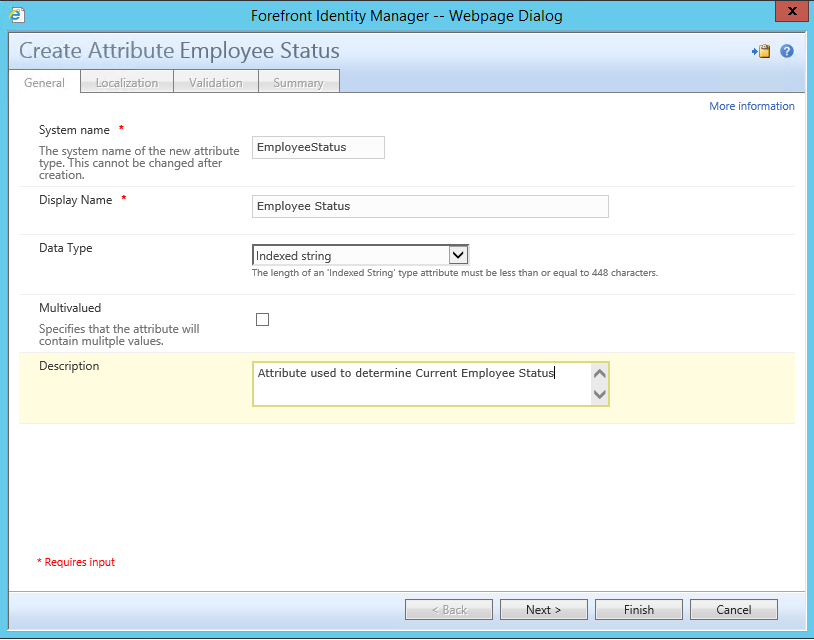Screen dimensions: 814x640
Task: Cancel the attribute creation dialog
Action: coord(734,609)
